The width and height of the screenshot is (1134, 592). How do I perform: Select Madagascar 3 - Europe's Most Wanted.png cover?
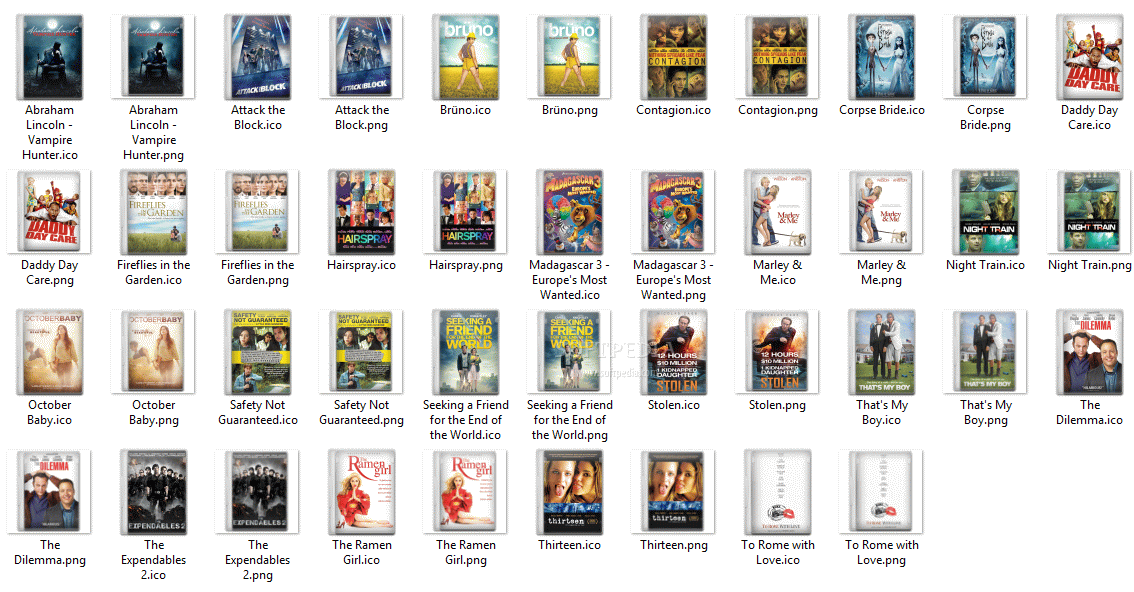[673, 212]
